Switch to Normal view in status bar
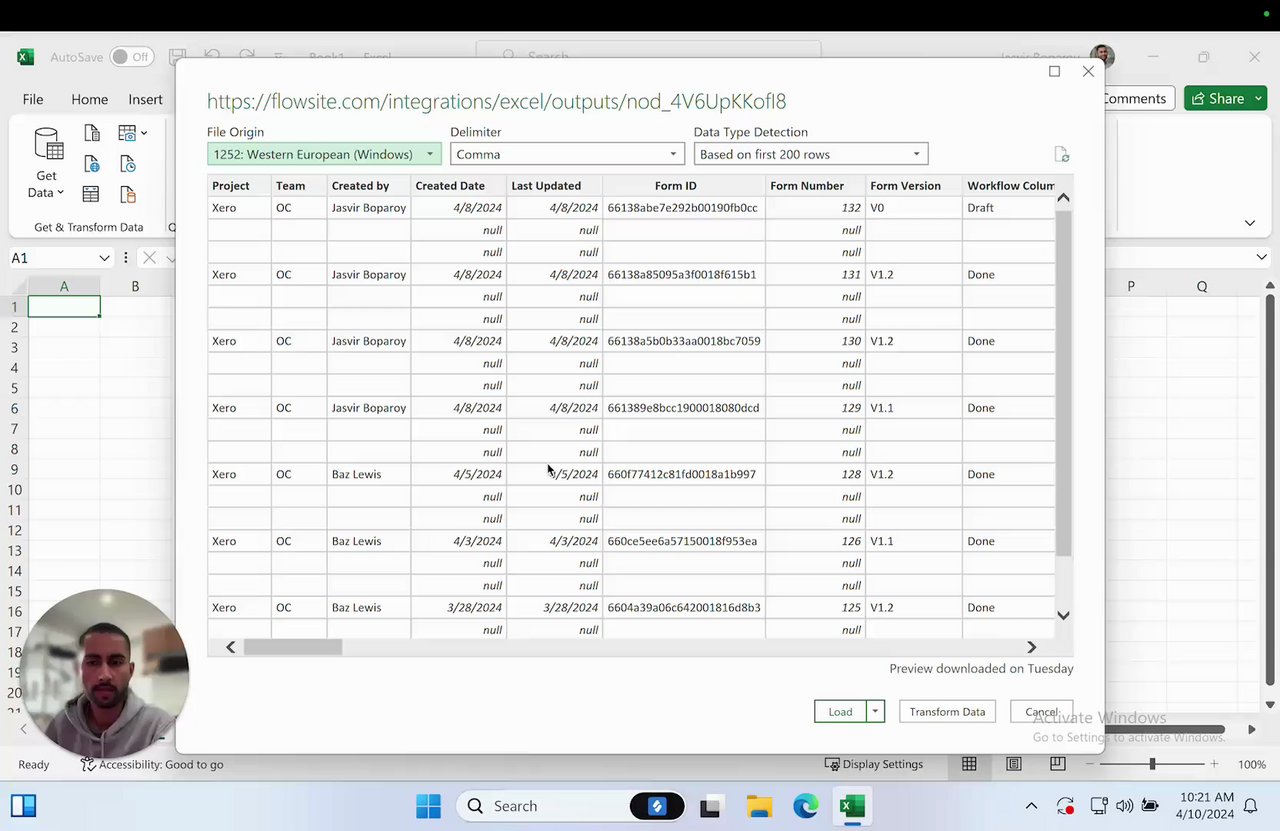1280x831 pixels. tap(969, 764)
